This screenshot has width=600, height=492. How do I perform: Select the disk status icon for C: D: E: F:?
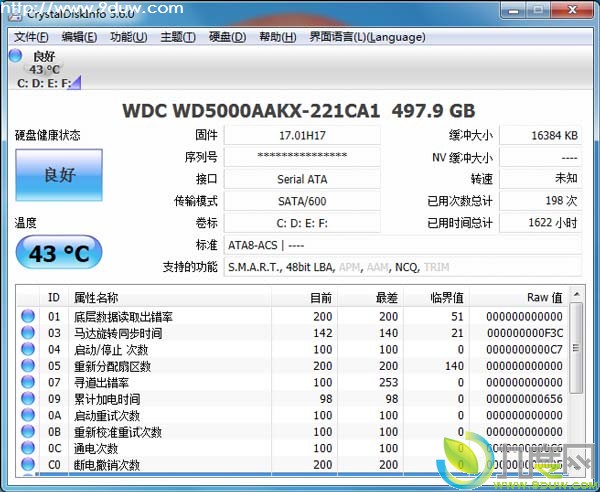(x=16, y=56)
